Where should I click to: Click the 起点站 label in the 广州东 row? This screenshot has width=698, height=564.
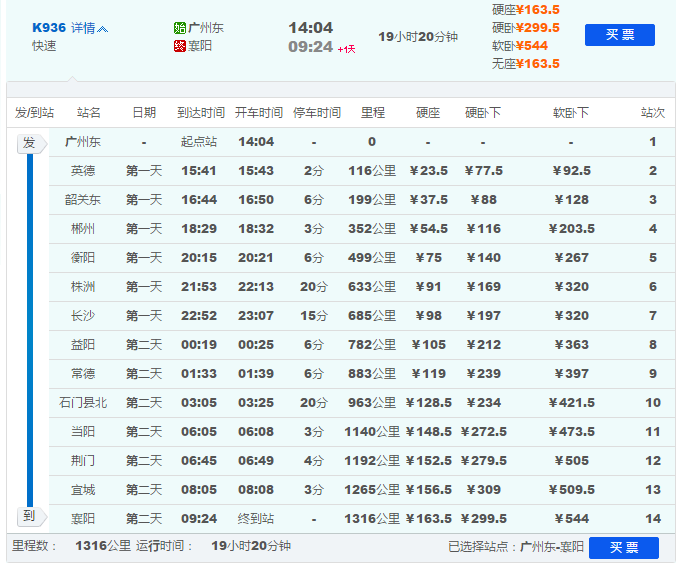click(199, 142)
